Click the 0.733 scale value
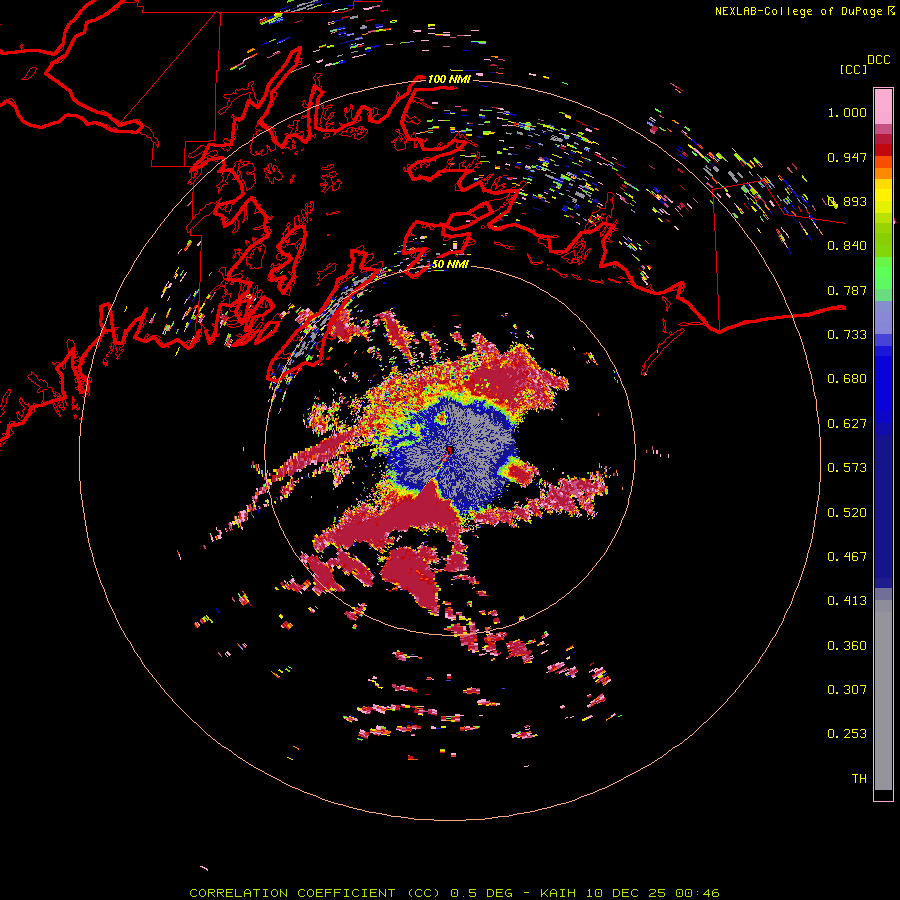Screen dimensions: 900x900 (x=847, y=335)
